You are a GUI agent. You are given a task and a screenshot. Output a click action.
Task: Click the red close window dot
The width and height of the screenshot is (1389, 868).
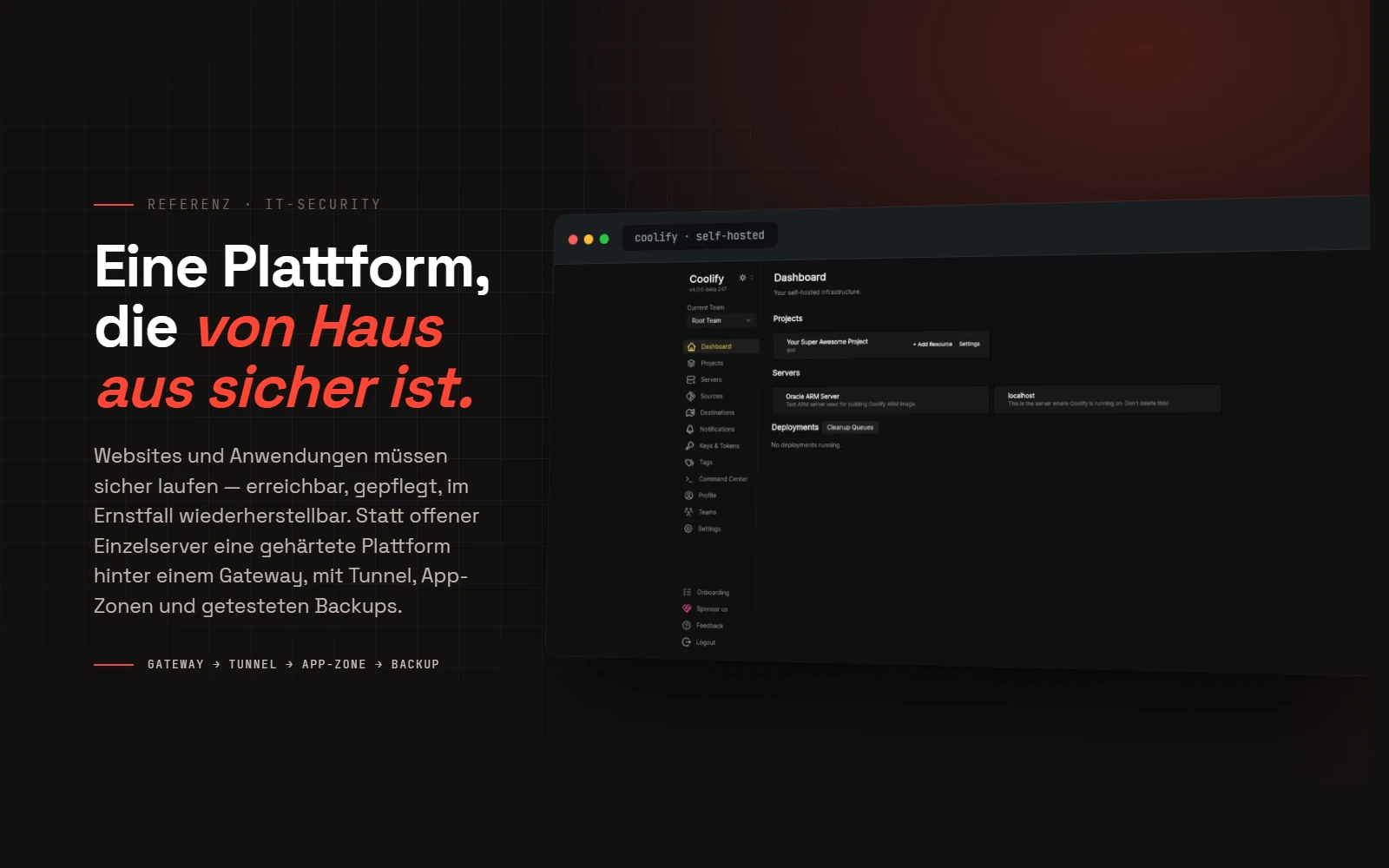[573, 240]
